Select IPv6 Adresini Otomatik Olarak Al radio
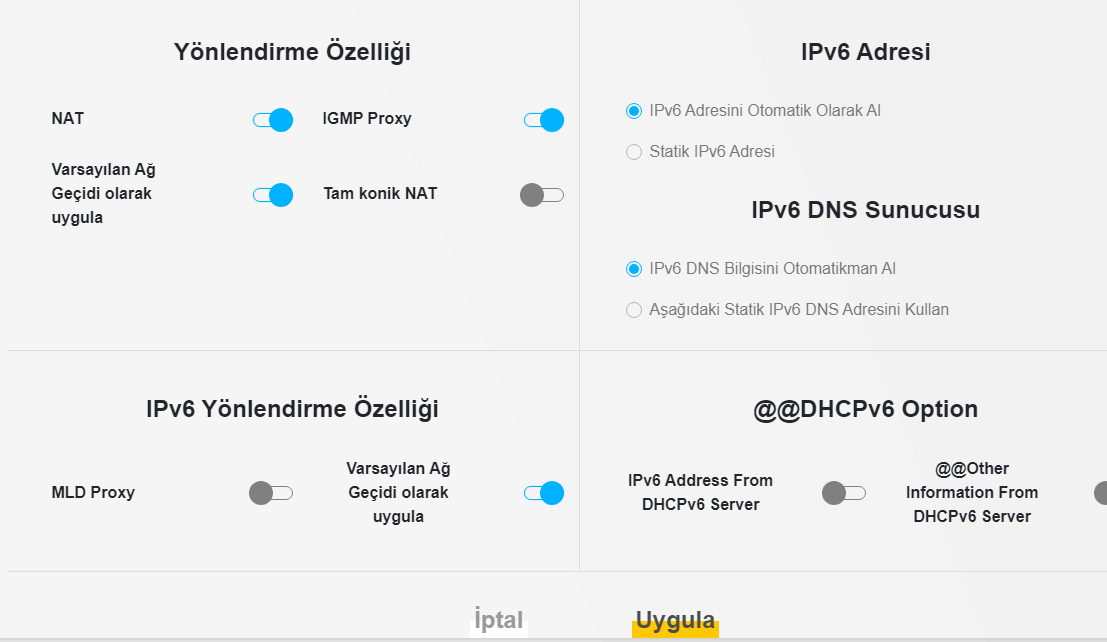 (634, 111)
